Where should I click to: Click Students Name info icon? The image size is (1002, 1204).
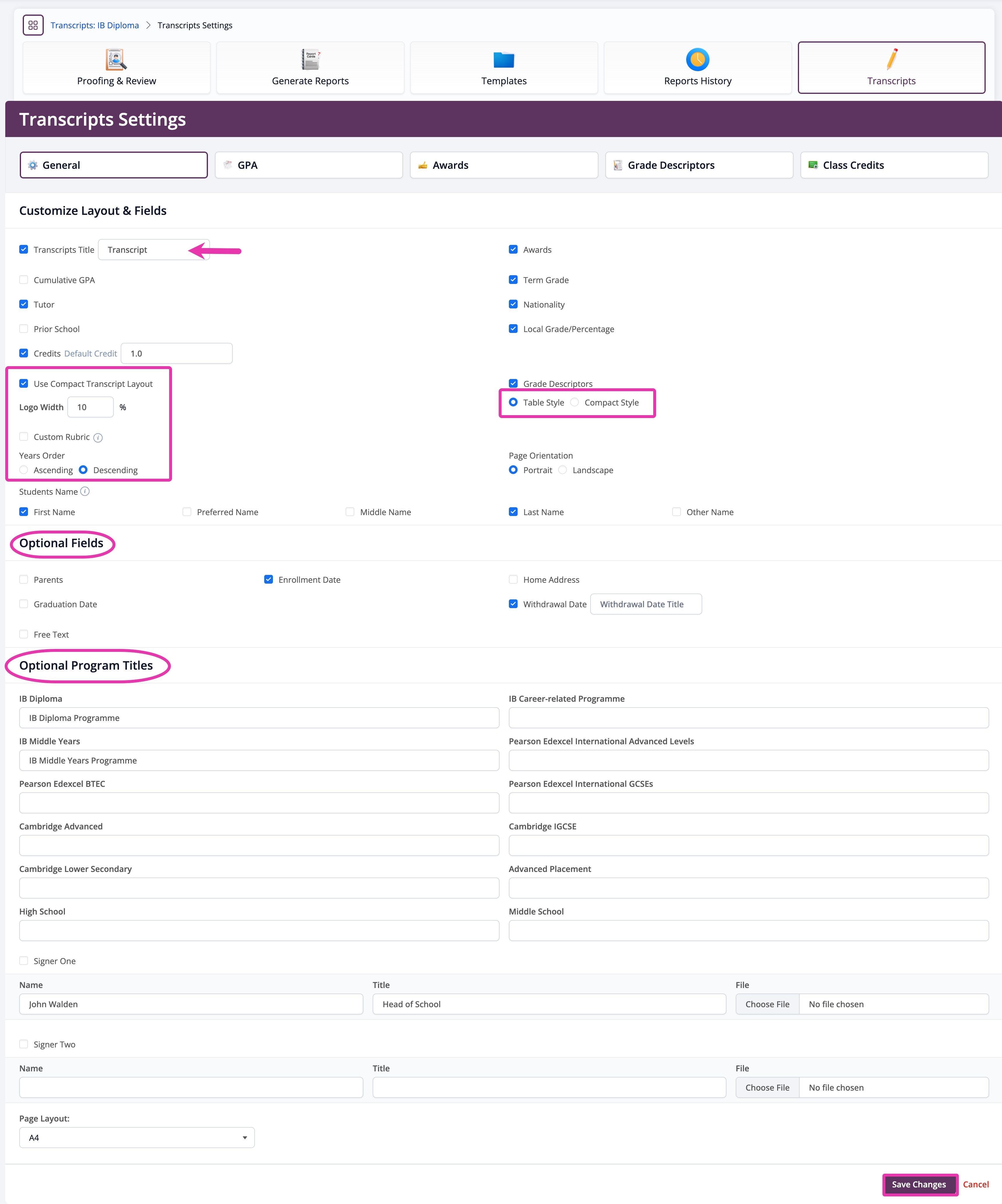85,491
